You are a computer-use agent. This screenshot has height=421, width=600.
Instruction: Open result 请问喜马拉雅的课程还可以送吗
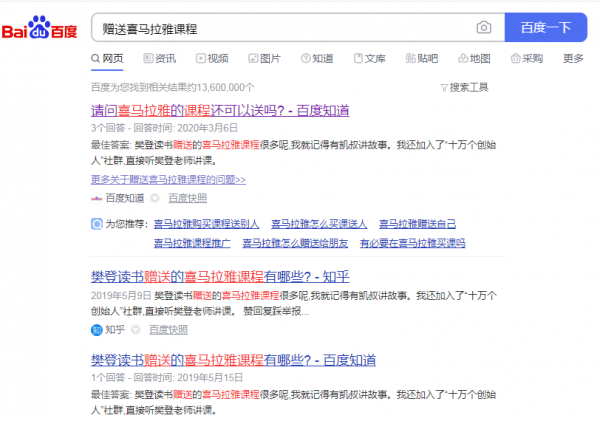tap(220, 111)
